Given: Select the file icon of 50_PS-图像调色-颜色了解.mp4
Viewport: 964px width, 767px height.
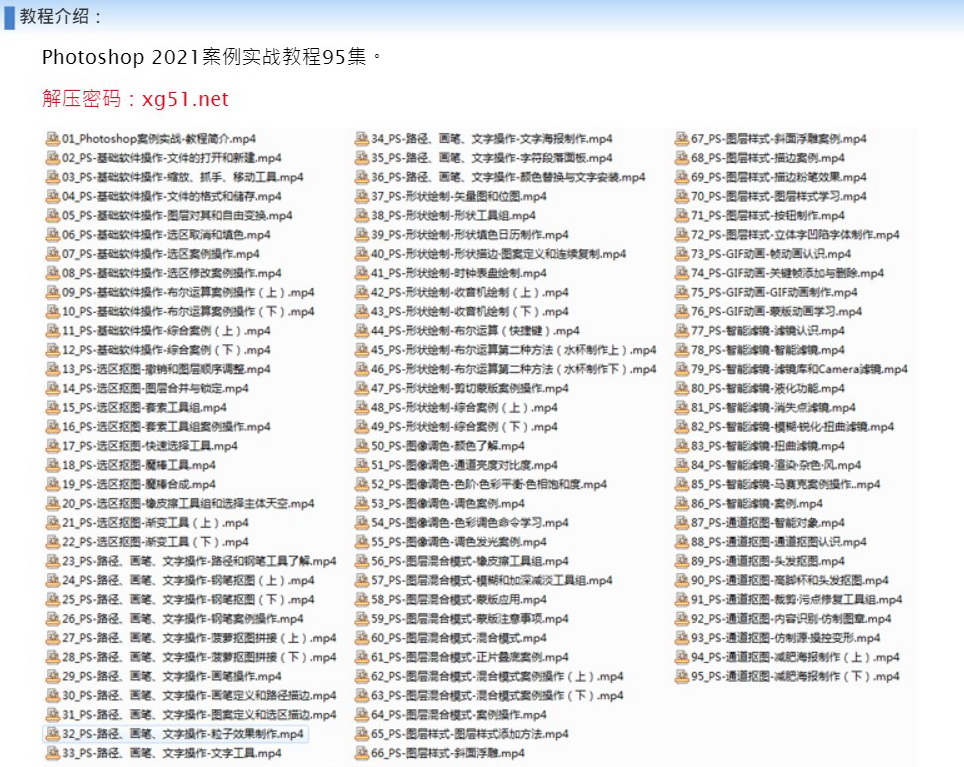Looking at the screenshot, I should (362, 446).
